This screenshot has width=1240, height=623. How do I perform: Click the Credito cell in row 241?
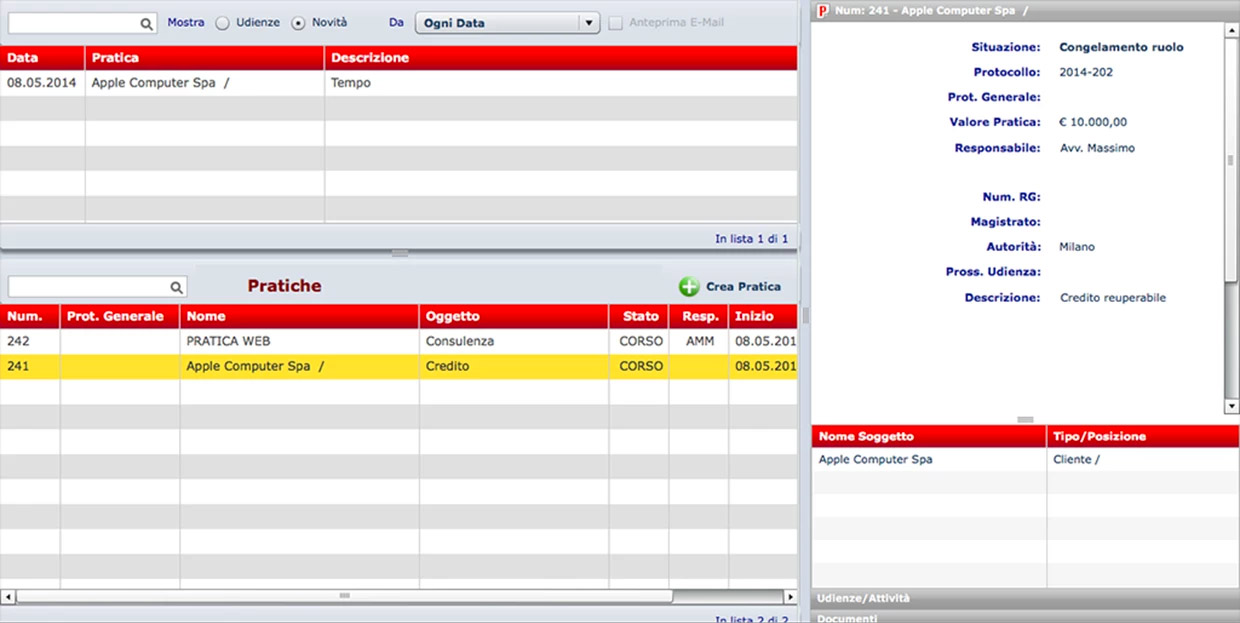point(447,366)
